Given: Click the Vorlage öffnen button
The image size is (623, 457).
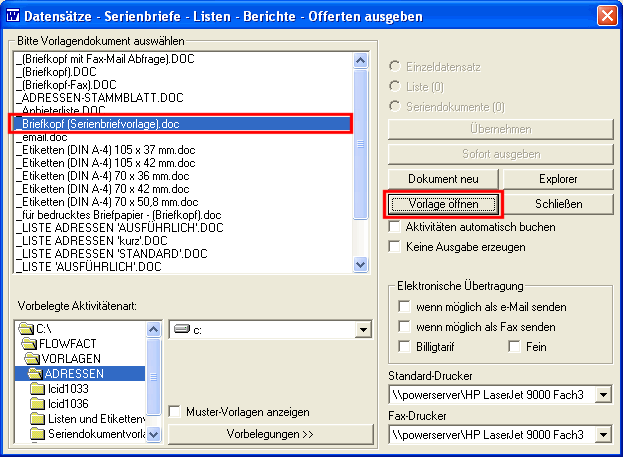Looking at the screenshot, I should click(x=443, y=204).
